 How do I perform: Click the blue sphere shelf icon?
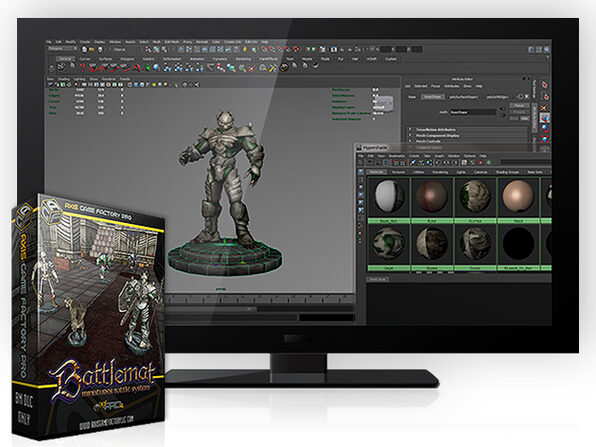click(156, 68)
